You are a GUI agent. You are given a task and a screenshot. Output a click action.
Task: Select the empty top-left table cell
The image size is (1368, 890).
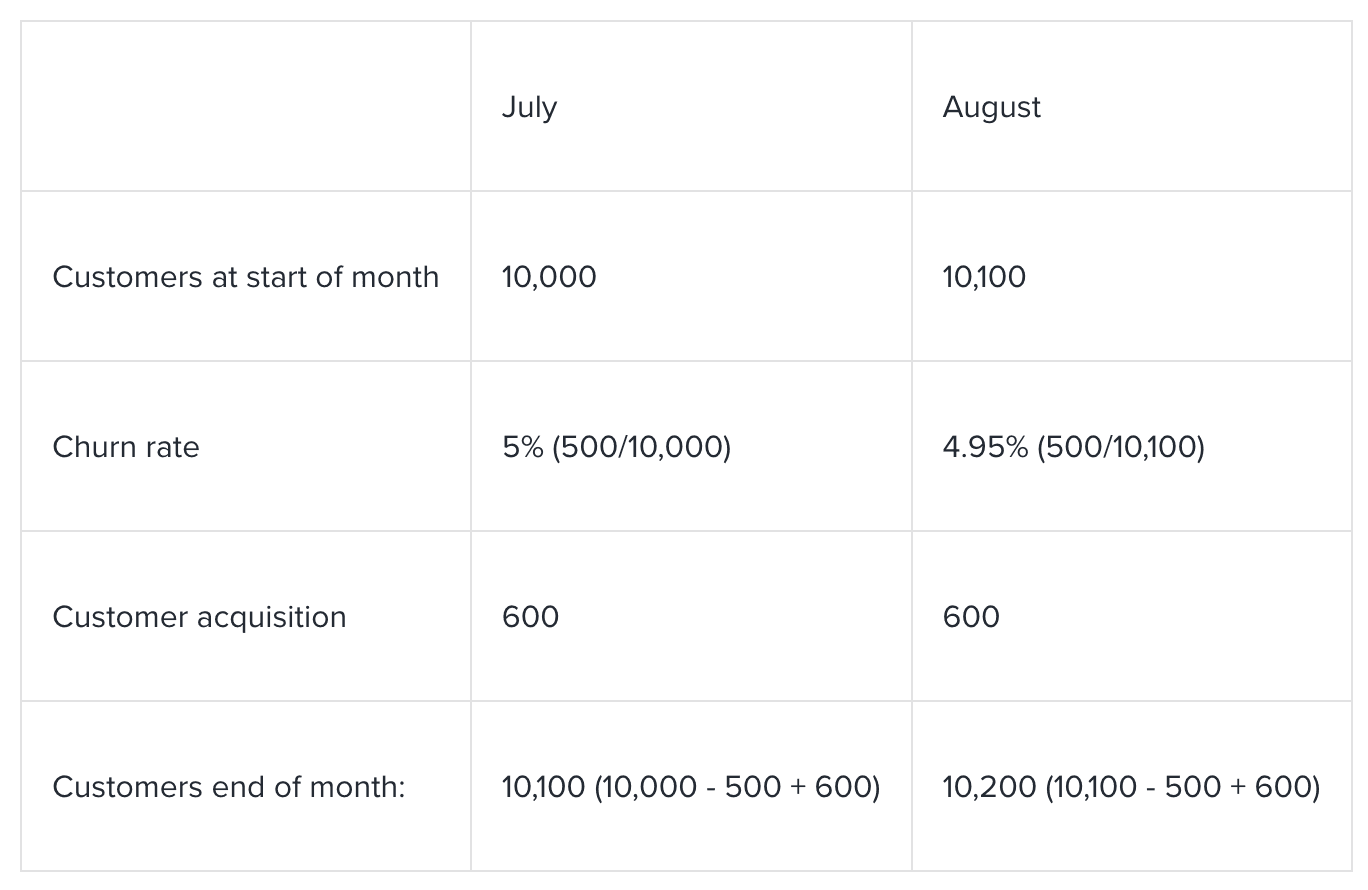246,106
